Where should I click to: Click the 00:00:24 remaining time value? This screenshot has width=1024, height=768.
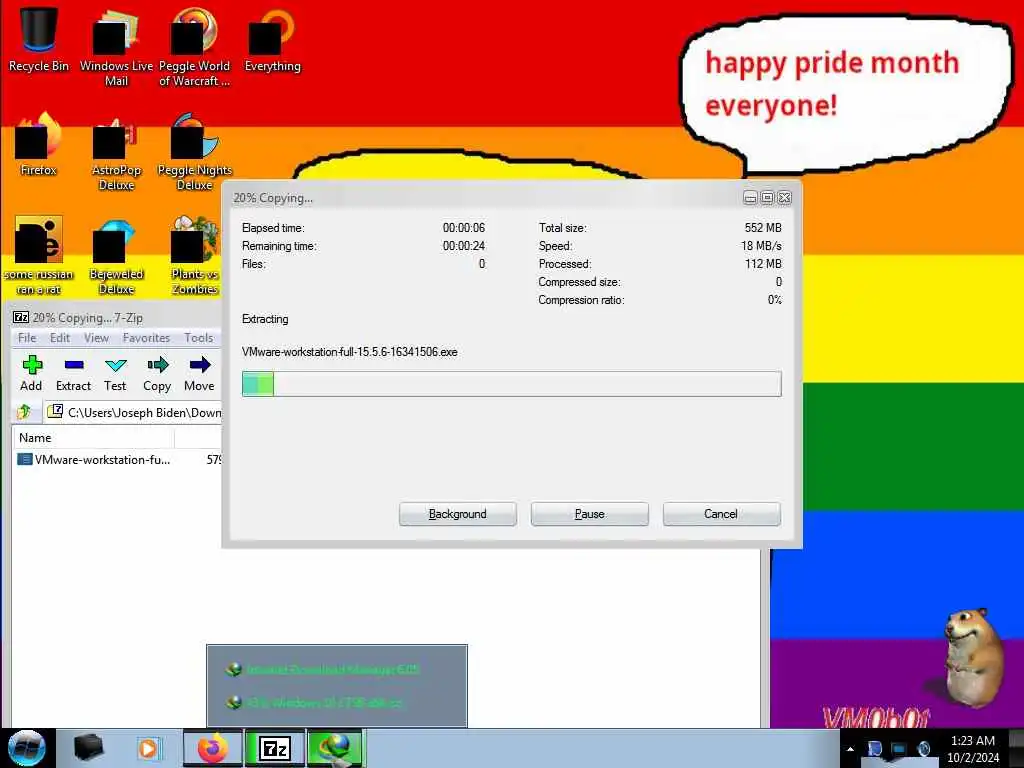pyautogui.click(x=464, y=246)
